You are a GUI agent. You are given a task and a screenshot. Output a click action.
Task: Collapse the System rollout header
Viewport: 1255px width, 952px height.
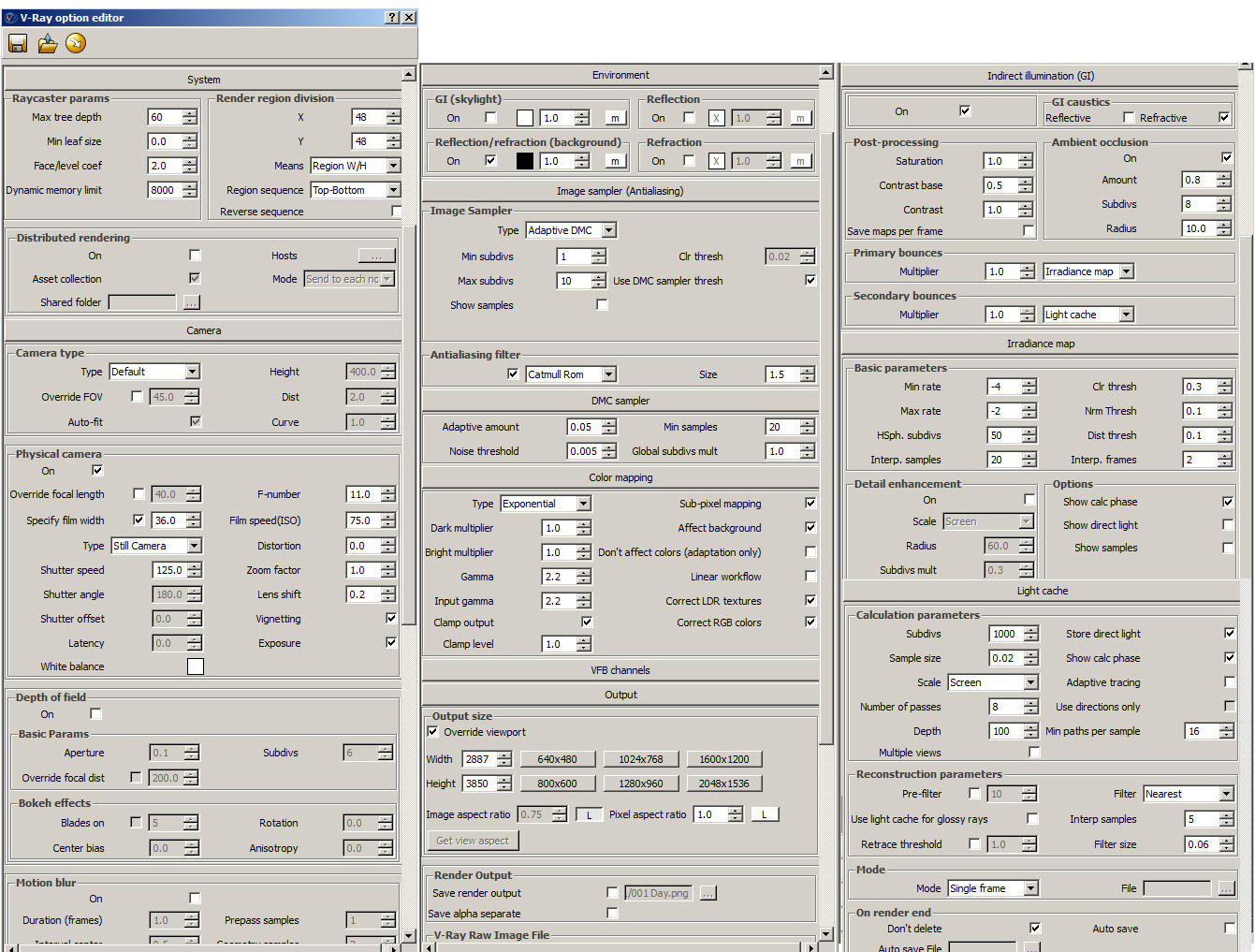(x=203, y=80)
